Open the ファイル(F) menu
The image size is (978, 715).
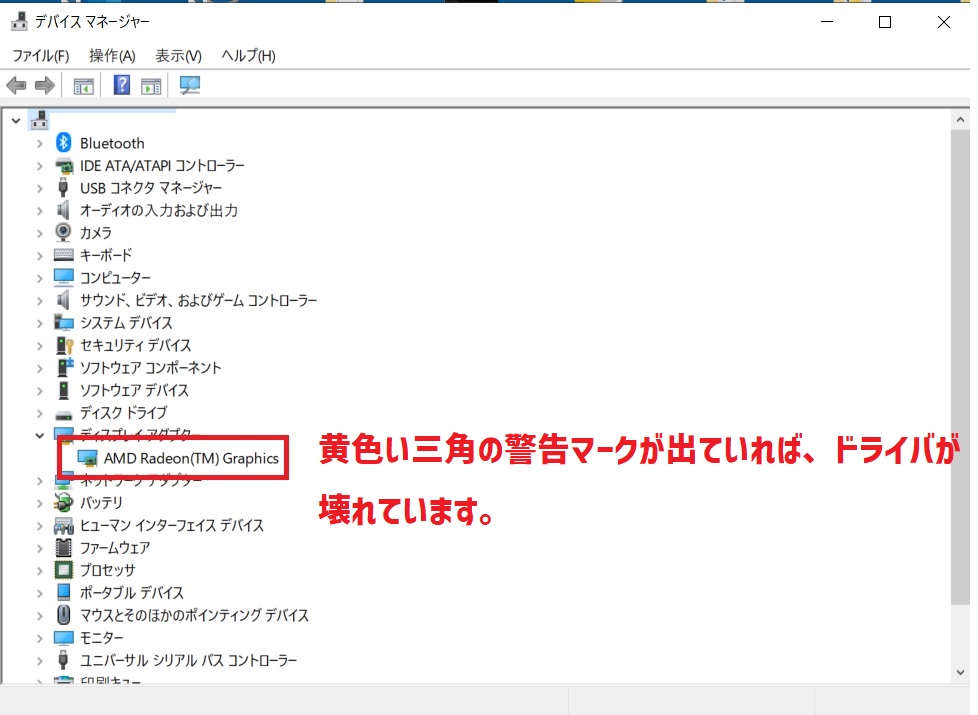[40, 56]
